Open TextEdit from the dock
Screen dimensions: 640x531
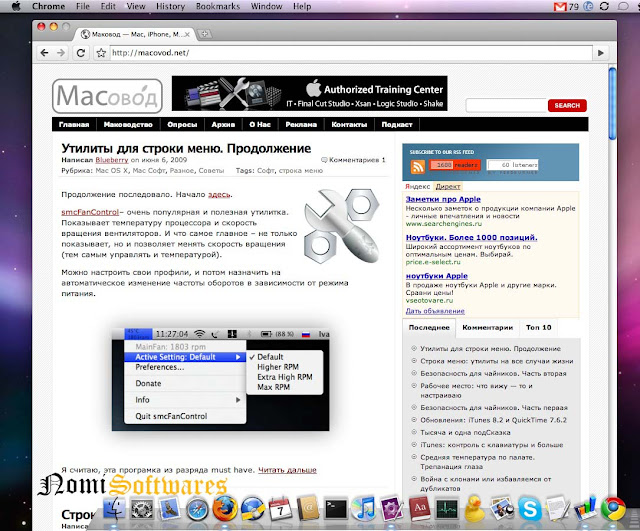click(x=558, y=509)
